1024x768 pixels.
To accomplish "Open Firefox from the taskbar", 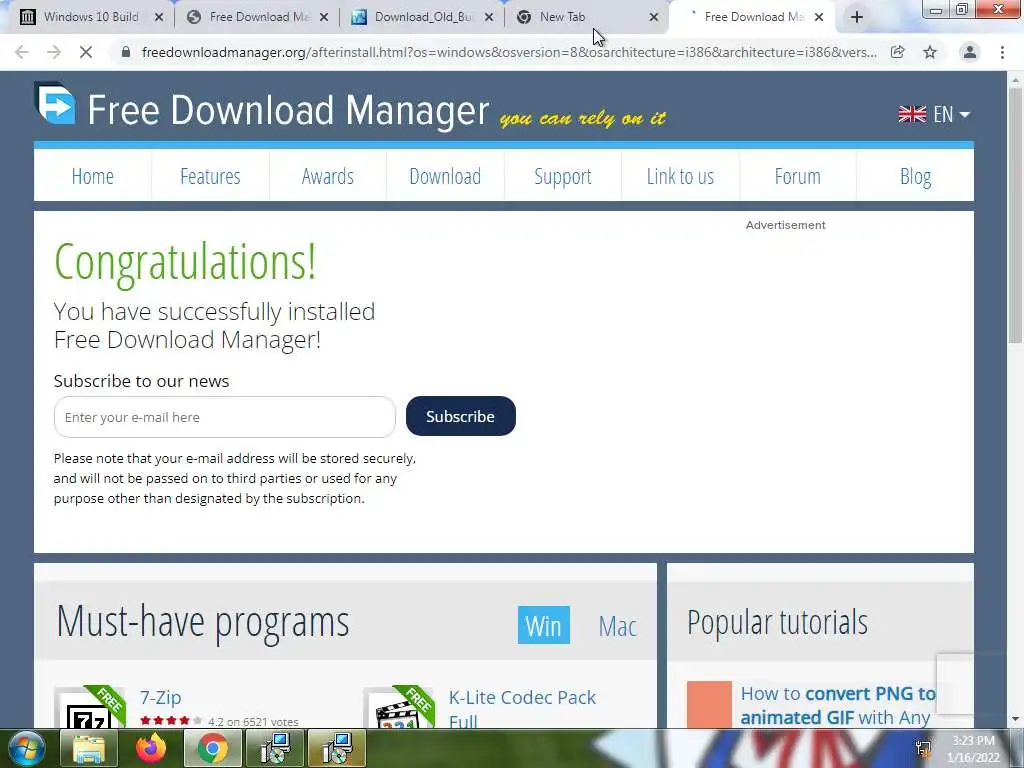I will [151, 748].
